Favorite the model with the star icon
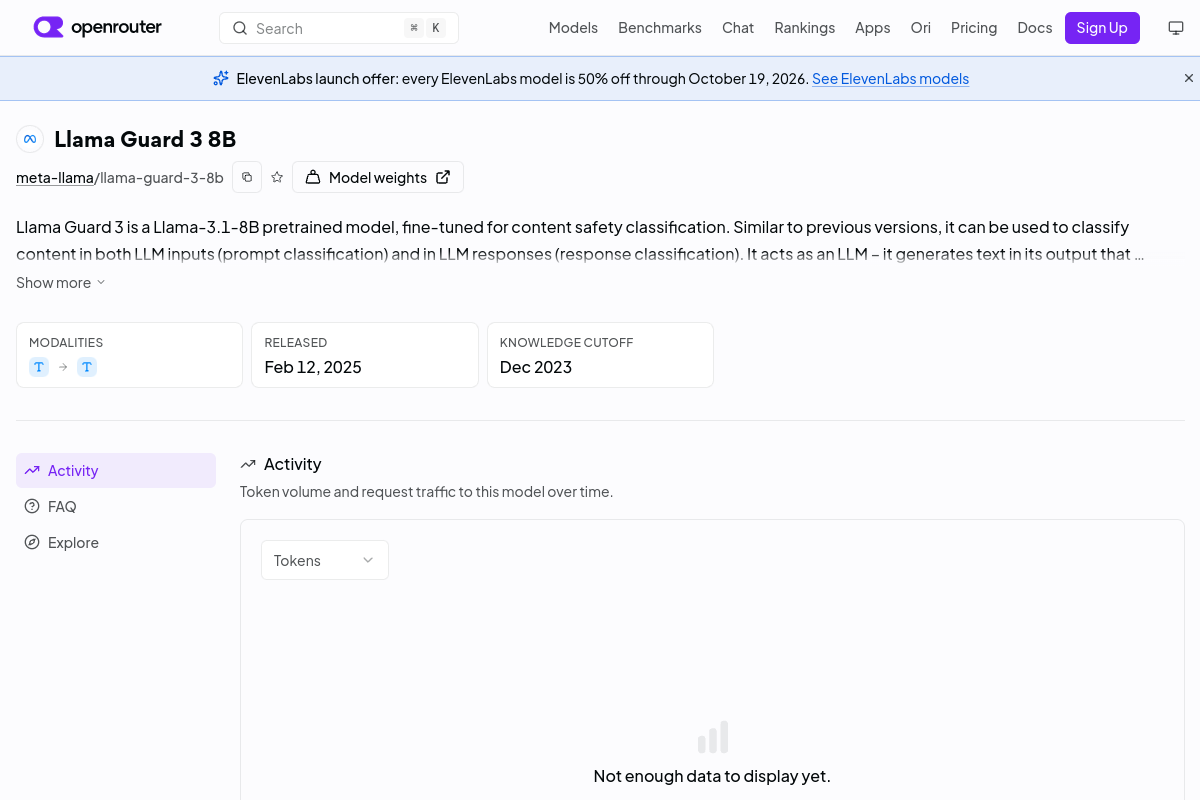 tap(277, 177)
